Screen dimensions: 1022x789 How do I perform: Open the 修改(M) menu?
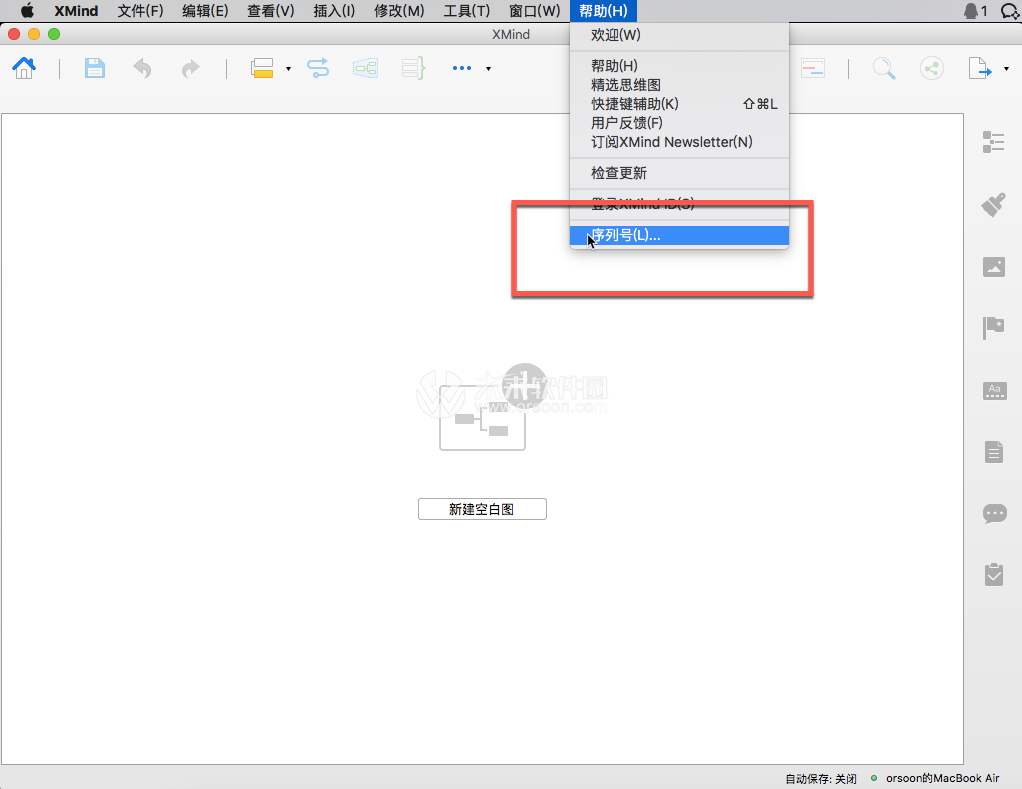[x=399, y=11]
